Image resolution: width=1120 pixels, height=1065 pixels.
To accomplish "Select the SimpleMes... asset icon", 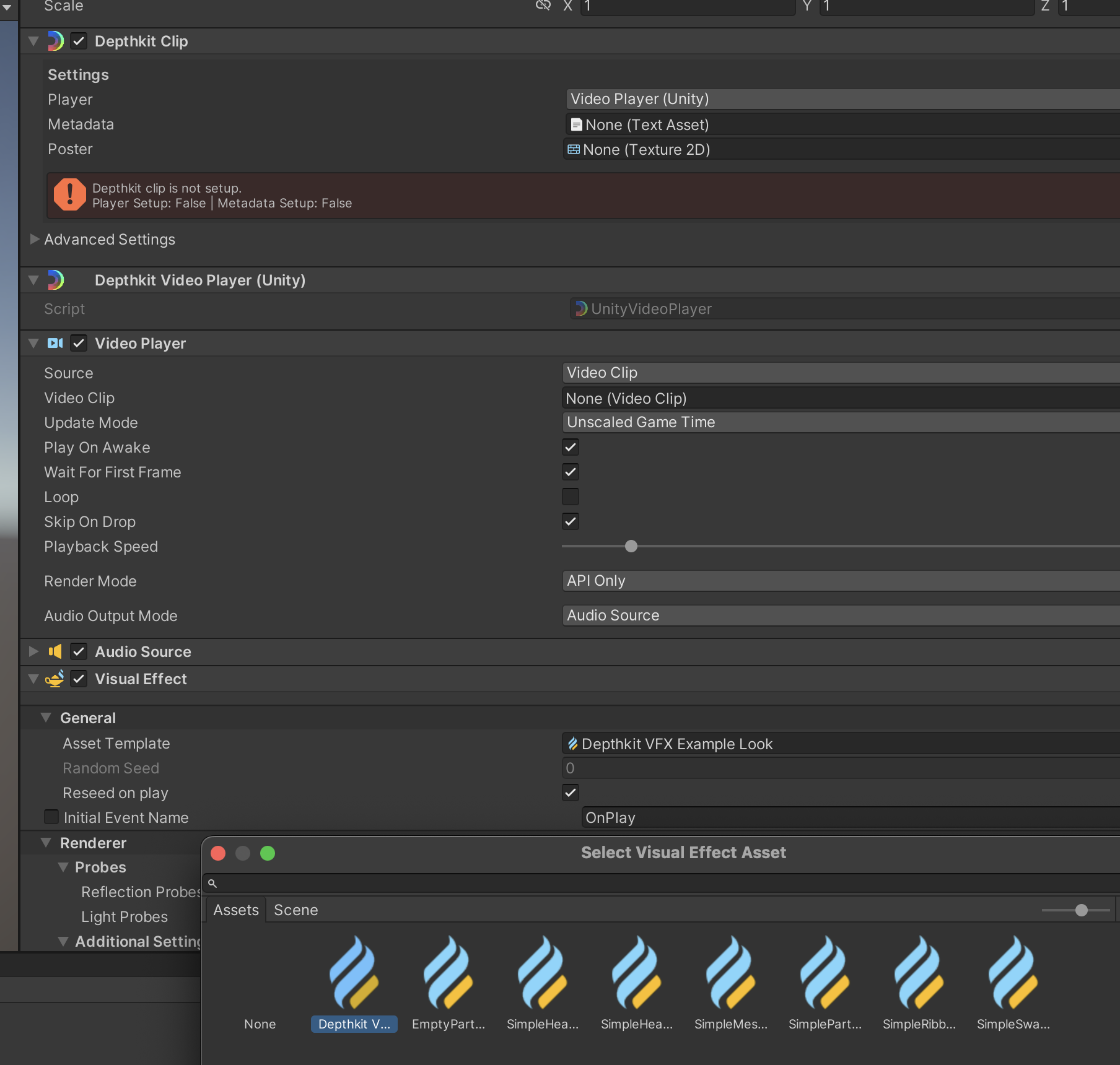I will (730, 973).
